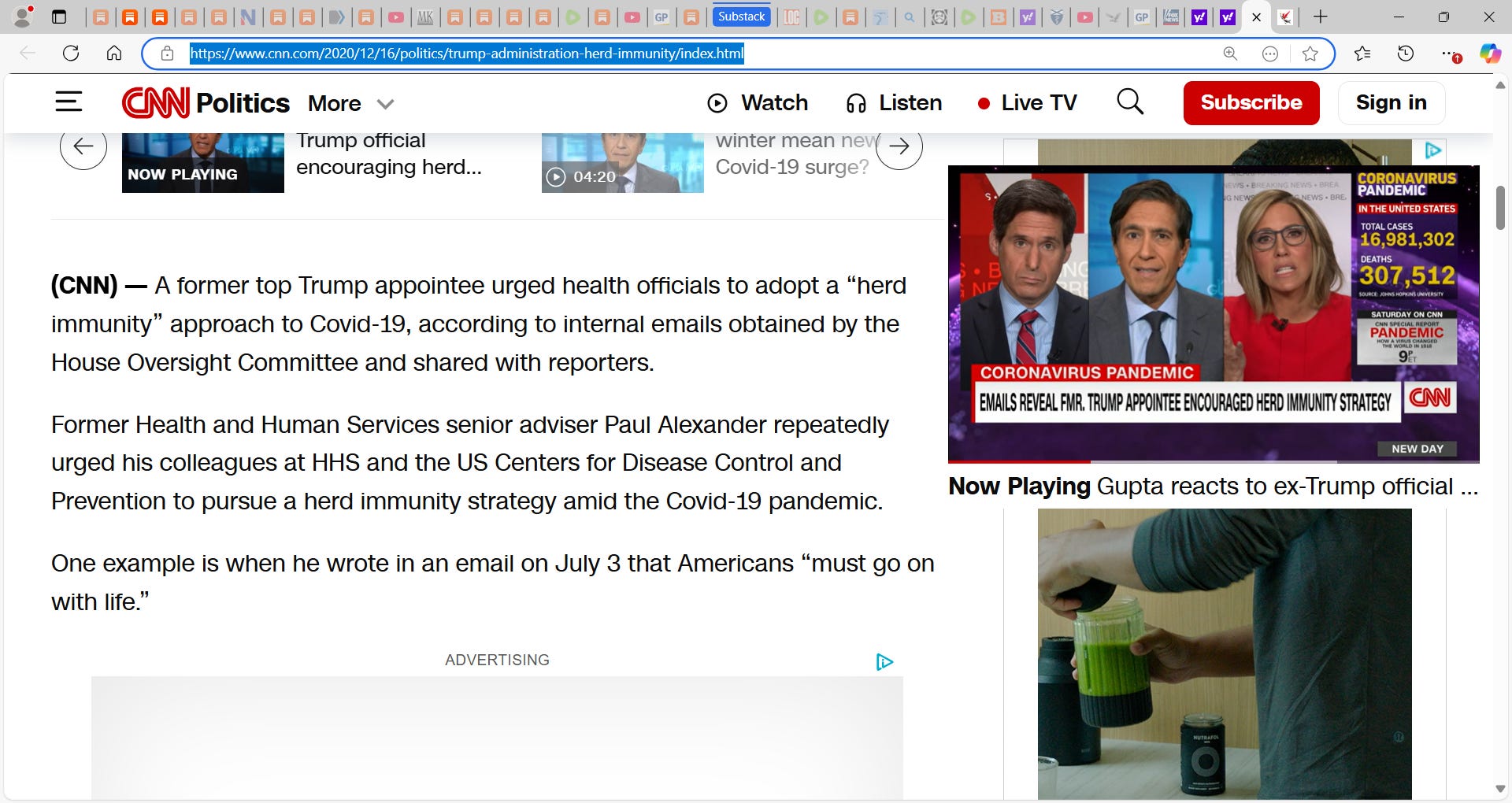Switch to the orange B Blogger tab
Screen dimensions: 1512x803
(x=998, y=17)
